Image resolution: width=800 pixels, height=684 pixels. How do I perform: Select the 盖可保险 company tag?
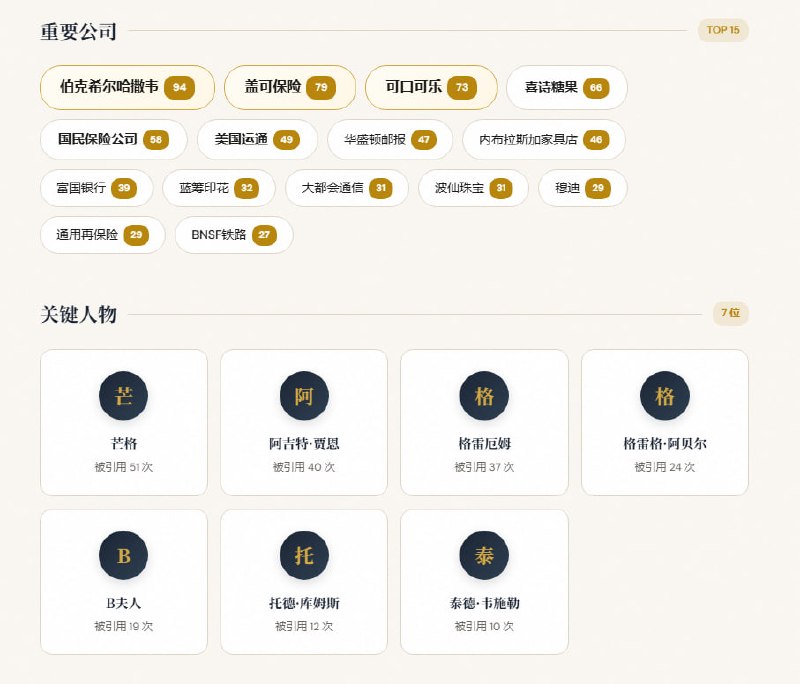(289, 87)
